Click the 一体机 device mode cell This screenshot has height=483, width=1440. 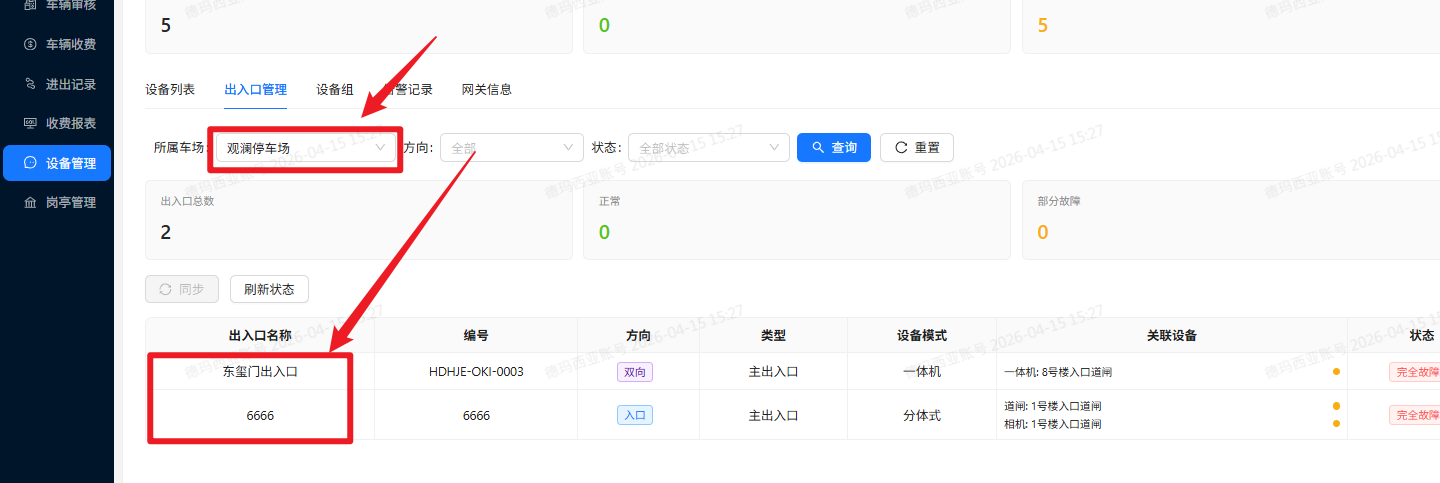(922, 372)
